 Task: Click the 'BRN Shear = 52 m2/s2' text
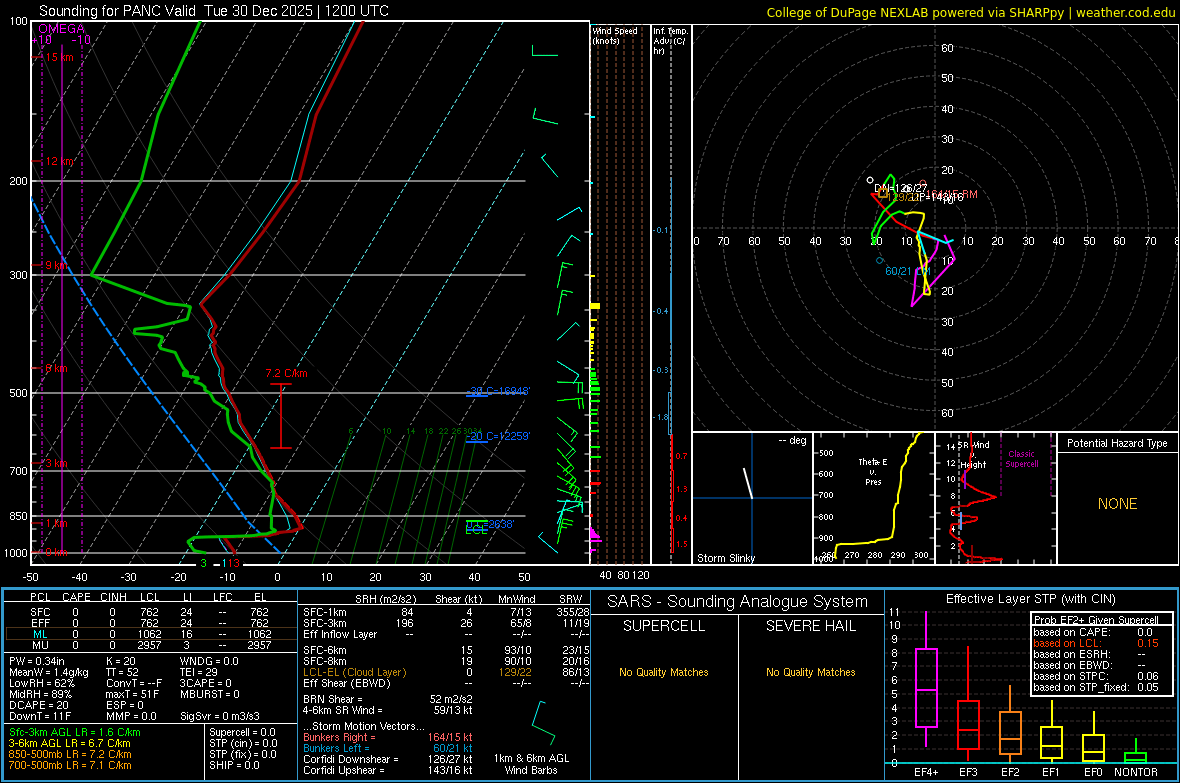(x=388, y=699)
